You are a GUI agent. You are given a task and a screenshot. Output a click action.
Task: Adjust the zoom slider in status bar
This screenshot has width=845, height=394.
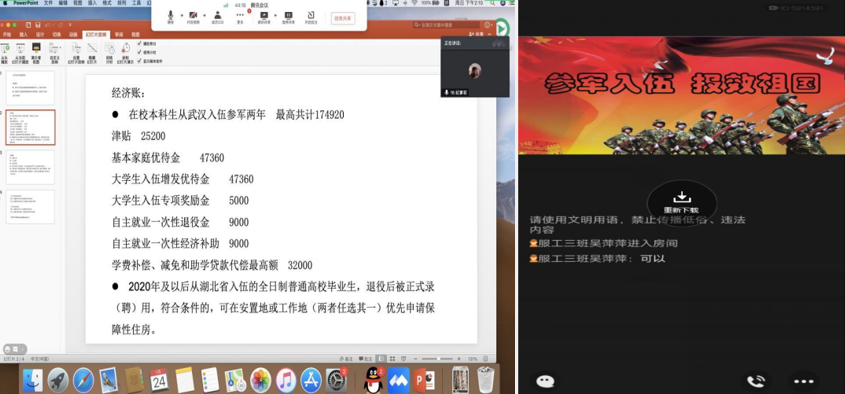(x=438, y=358)
